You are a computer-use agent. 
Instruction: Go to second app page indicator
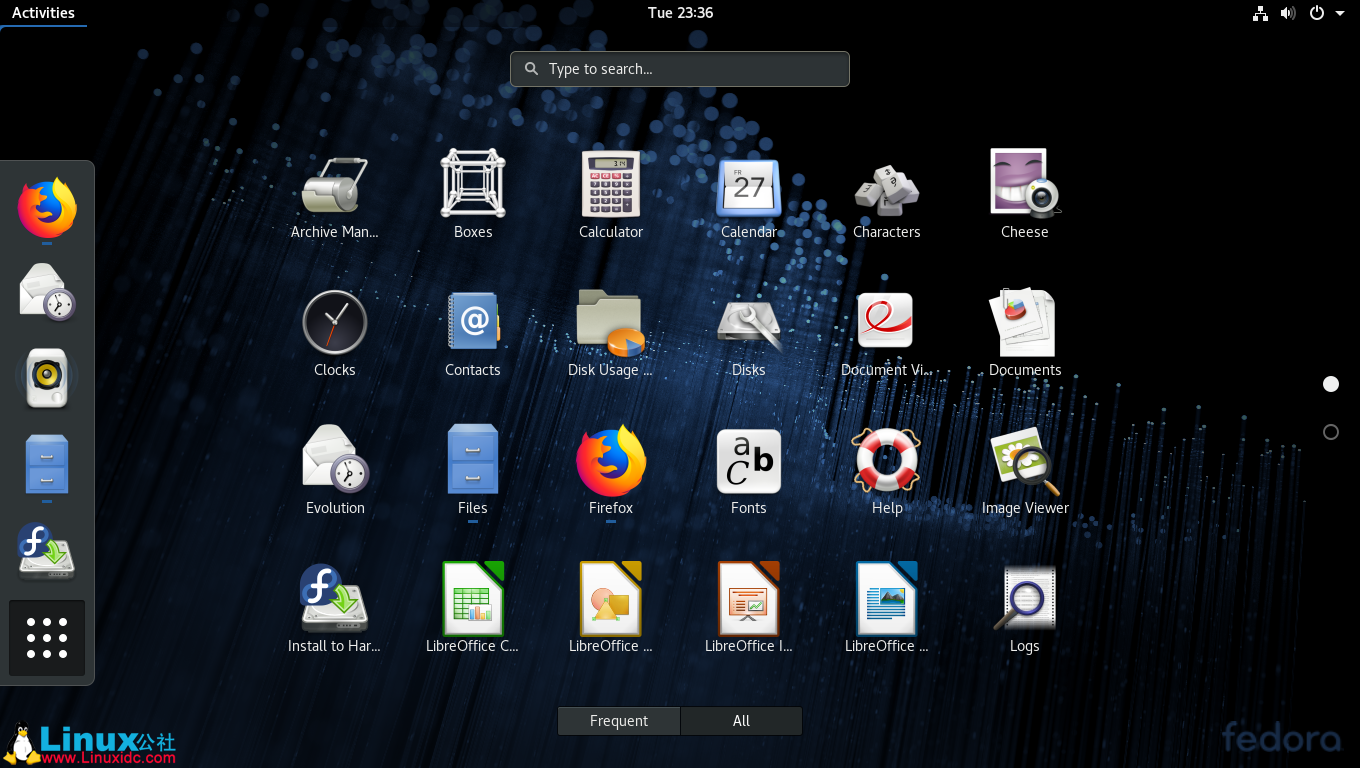pos(1331,432)
